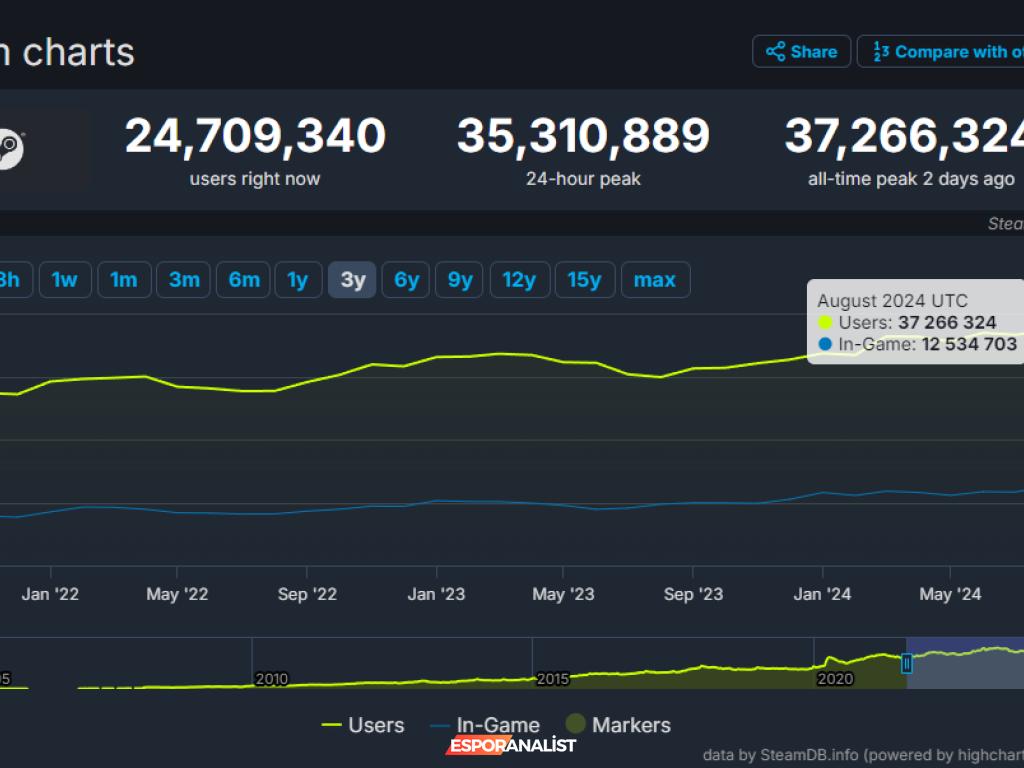1024x768 pixels.
Task: Choose the 6y time range
Action: pos(407,280)
